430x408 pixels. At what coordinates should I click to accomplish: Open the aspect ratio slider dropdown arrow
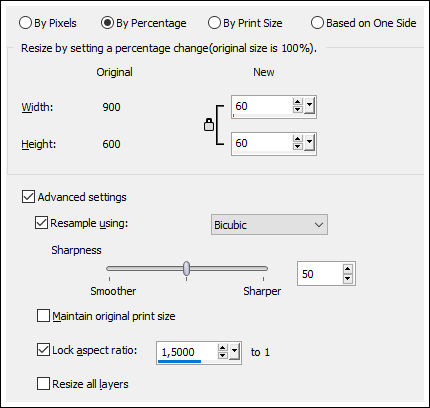pyautogui.click(x=235, y=352)
